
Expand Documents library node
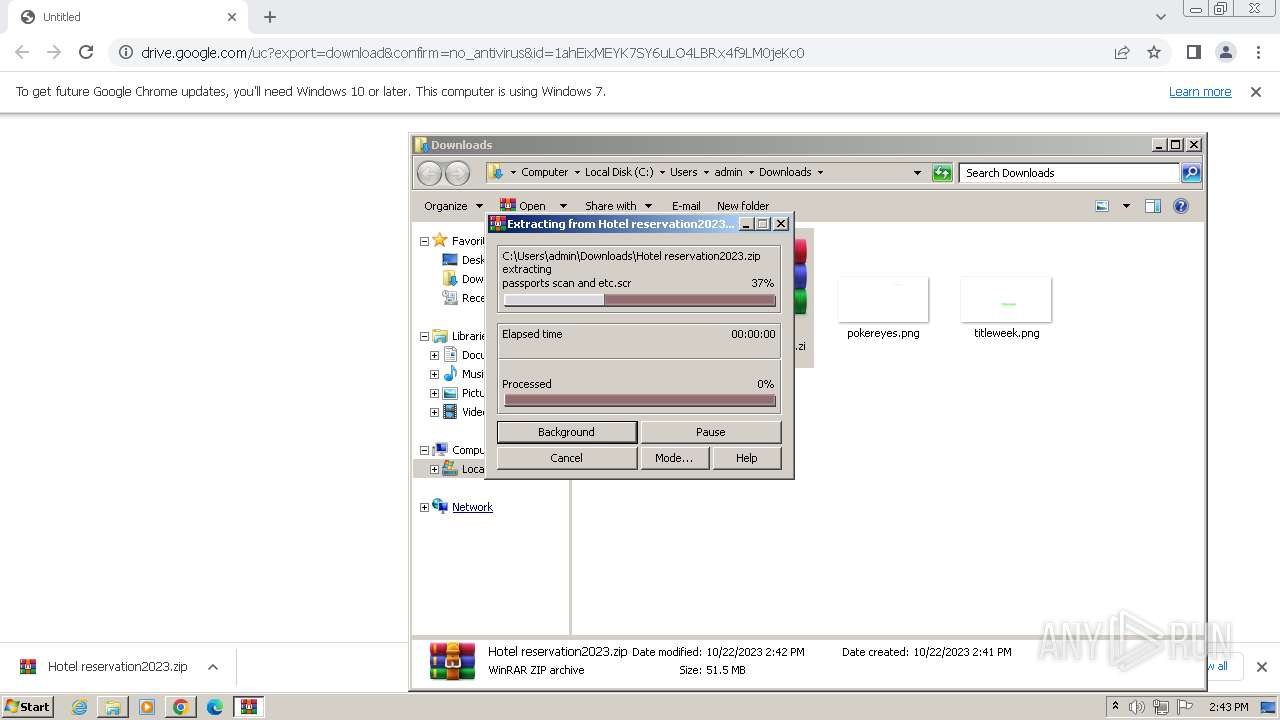[434, 355]
